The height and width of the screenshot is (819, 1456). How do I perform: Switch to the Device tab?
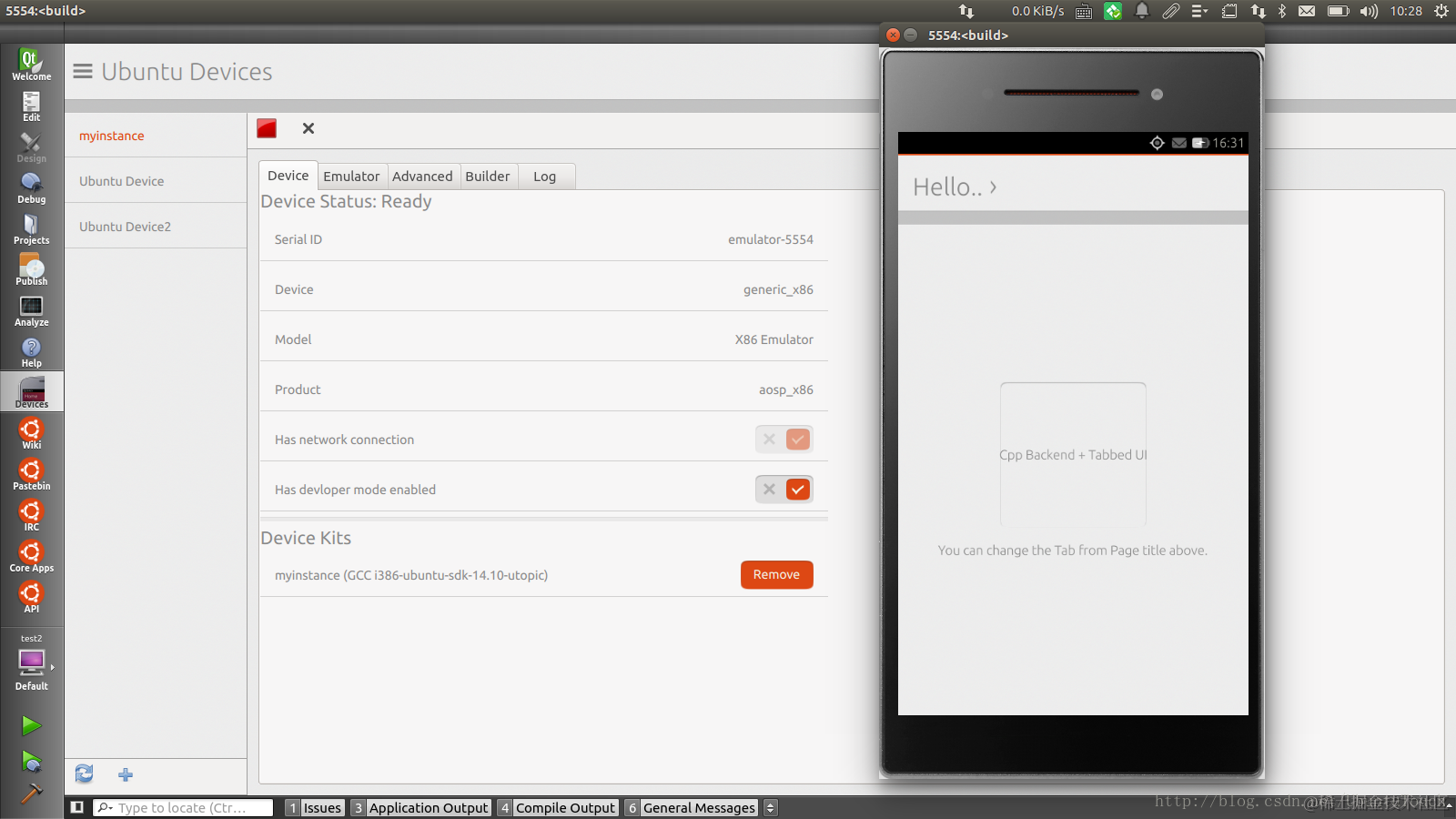pos(288,176)
